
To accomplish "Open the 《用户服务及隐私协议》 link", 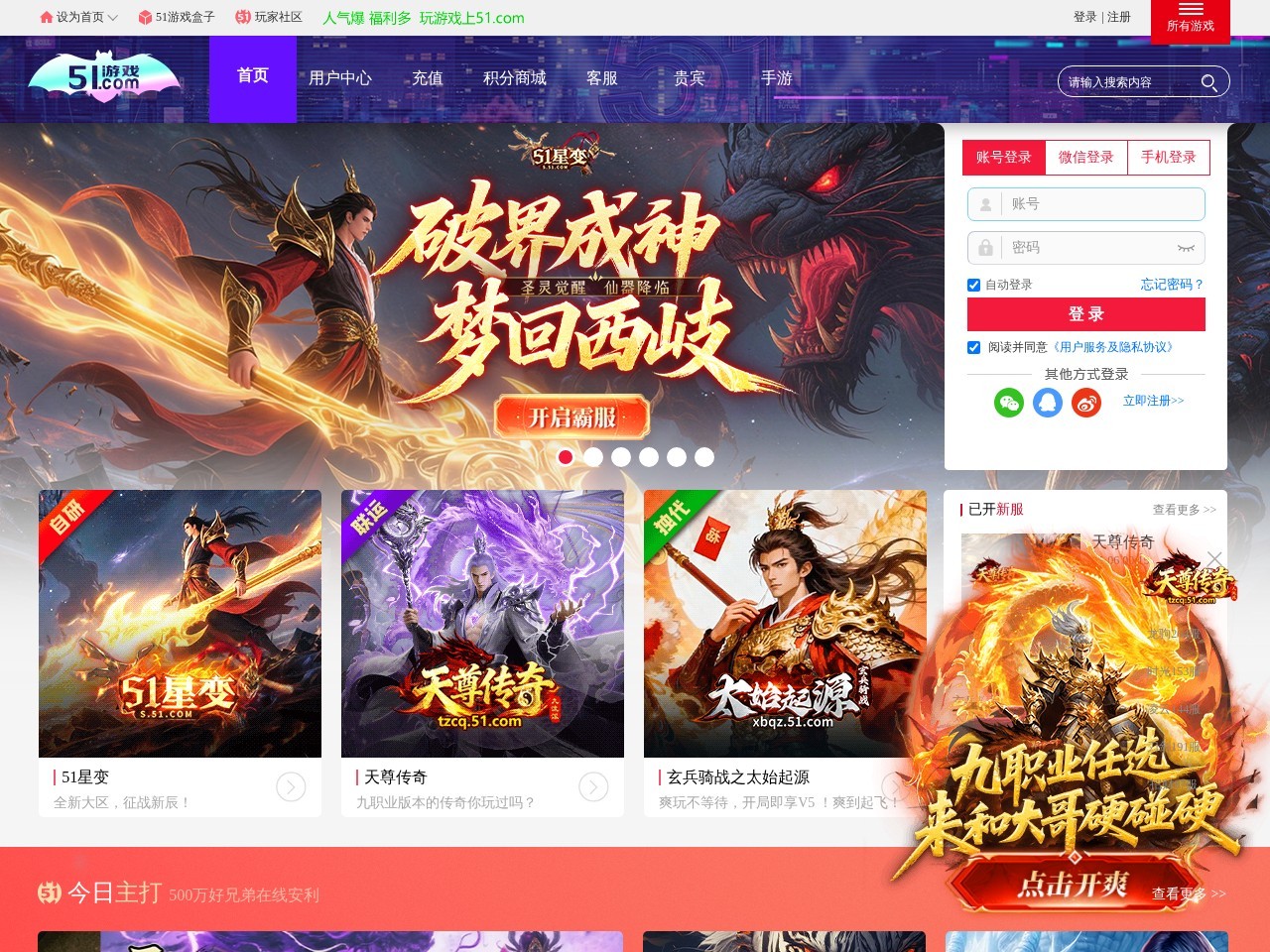I will [x=1113, y=347].
